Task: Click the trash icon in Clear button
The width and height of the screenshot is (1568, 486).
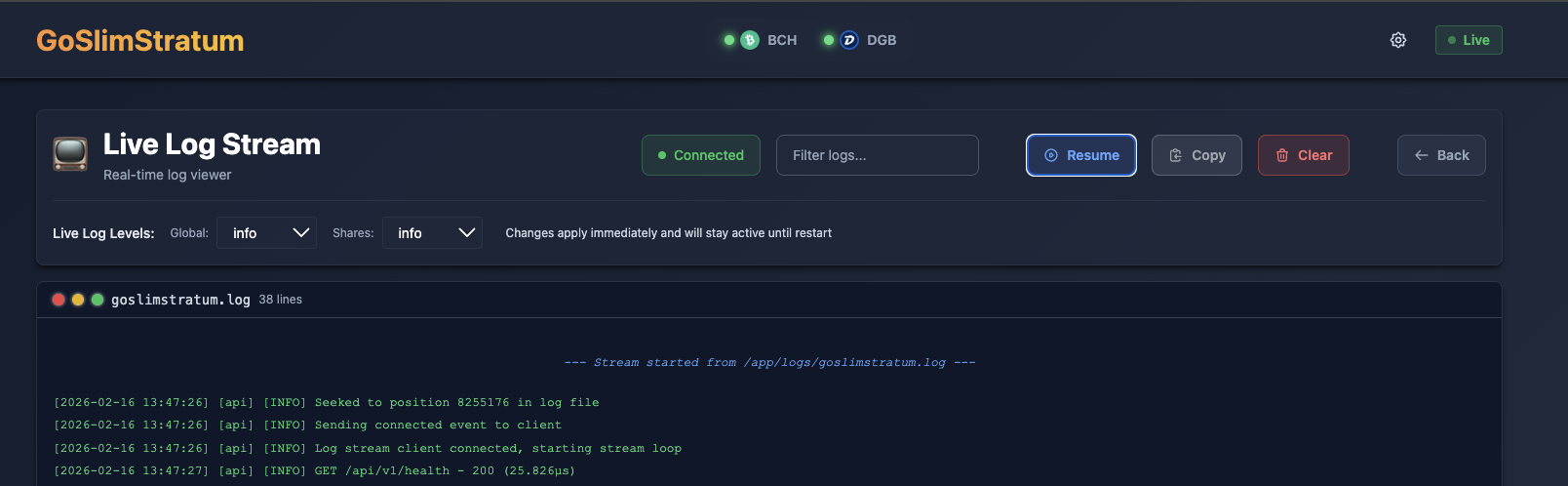Action: (x=1282, y=155)
